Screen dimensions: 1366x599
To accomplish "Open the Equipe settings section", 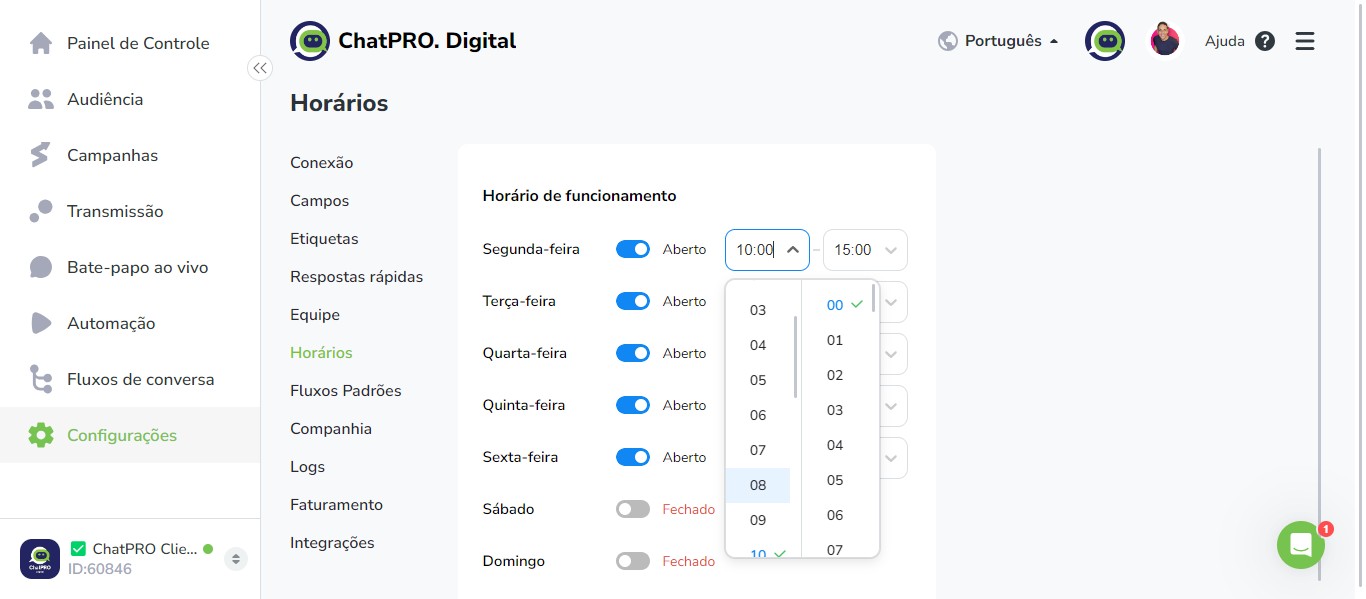I will point(315,314).
